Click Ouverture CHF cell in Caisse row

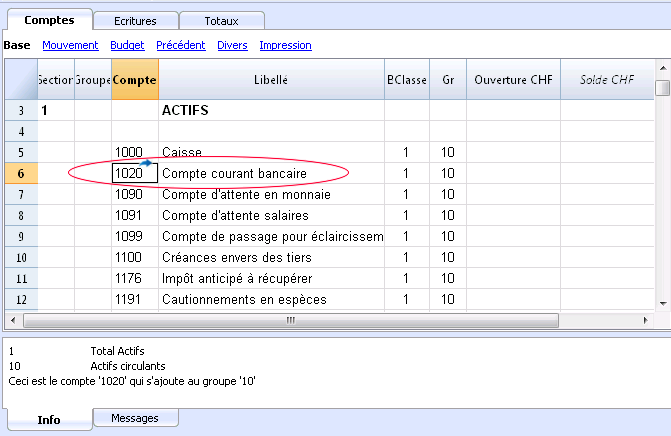[514, 152]
